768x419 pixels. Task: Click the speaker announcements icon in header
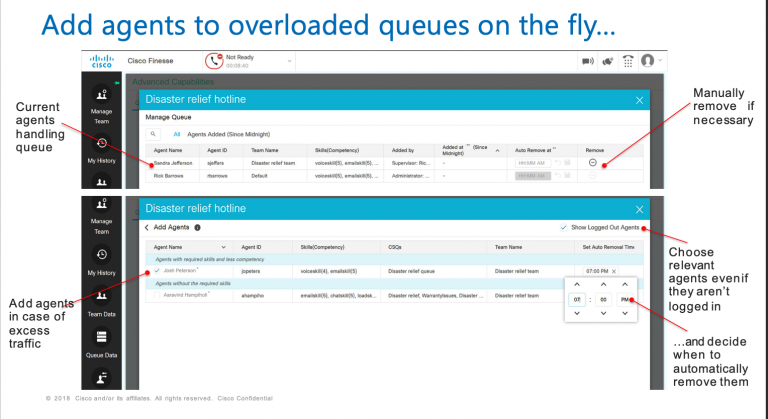(588, 60)
